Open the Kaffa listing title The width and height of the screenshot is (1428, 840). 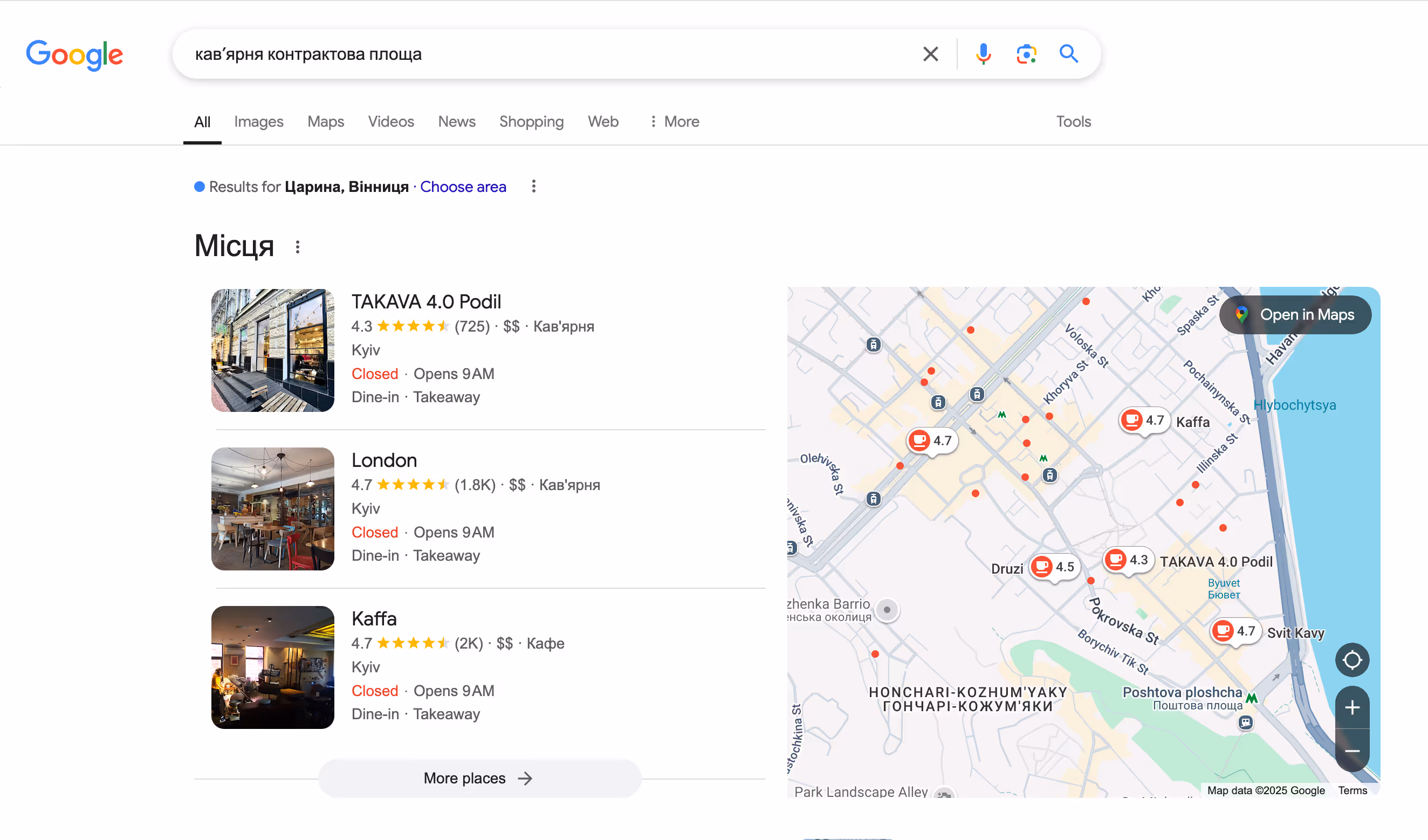pyautogui.click(x=374, y=618)
